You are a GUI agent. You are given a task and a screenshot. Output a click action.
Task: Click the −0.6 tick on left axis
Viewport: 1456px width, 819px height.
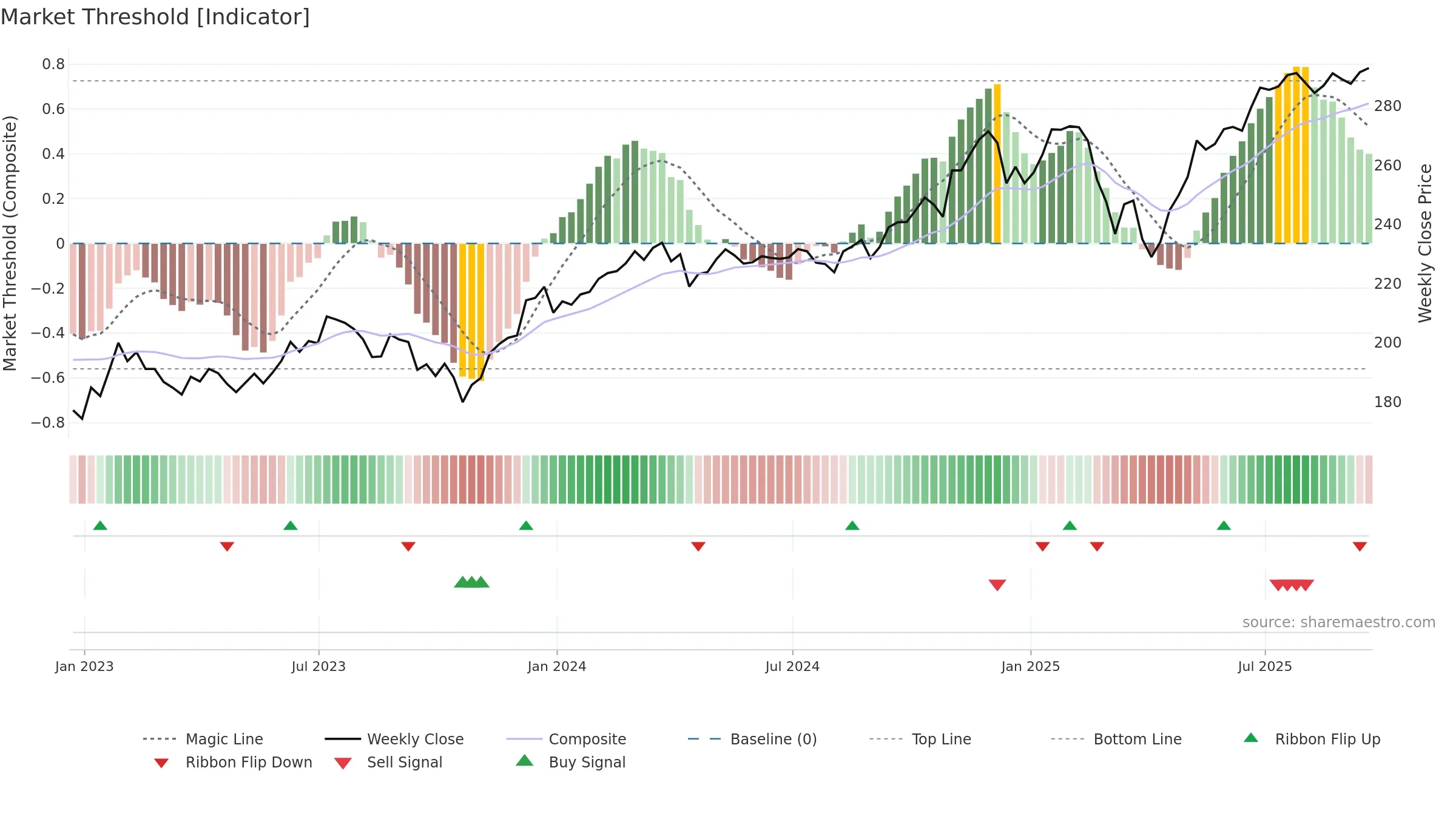(x=48, y=378)
